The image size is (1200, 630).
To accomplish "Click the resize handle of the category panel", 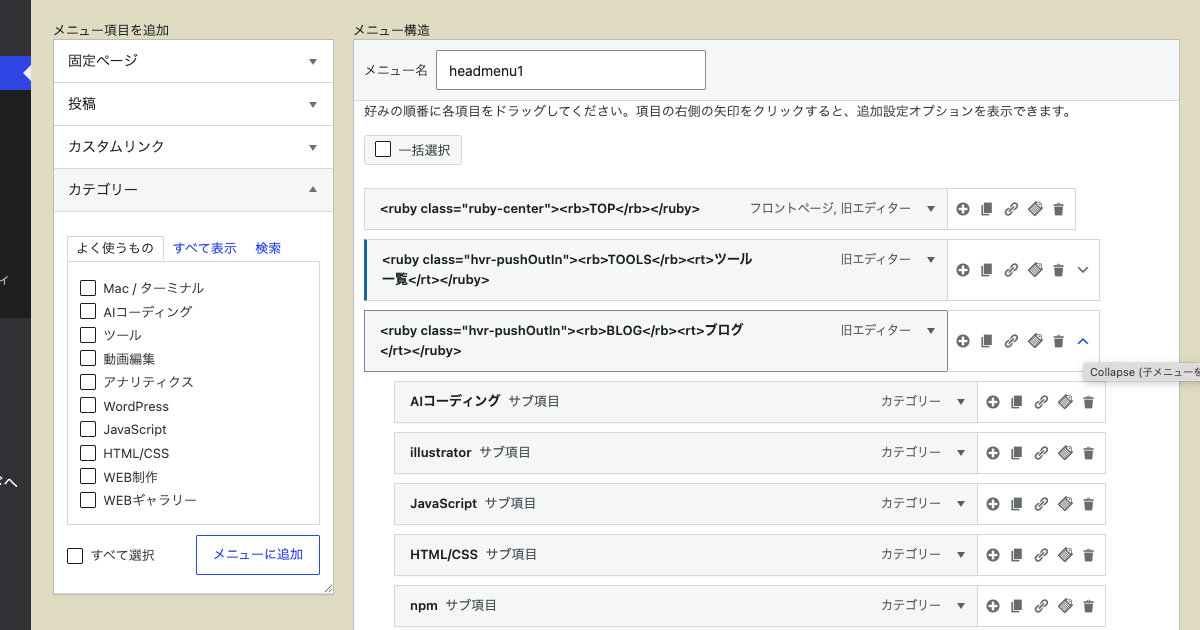I will pos(328,589).
